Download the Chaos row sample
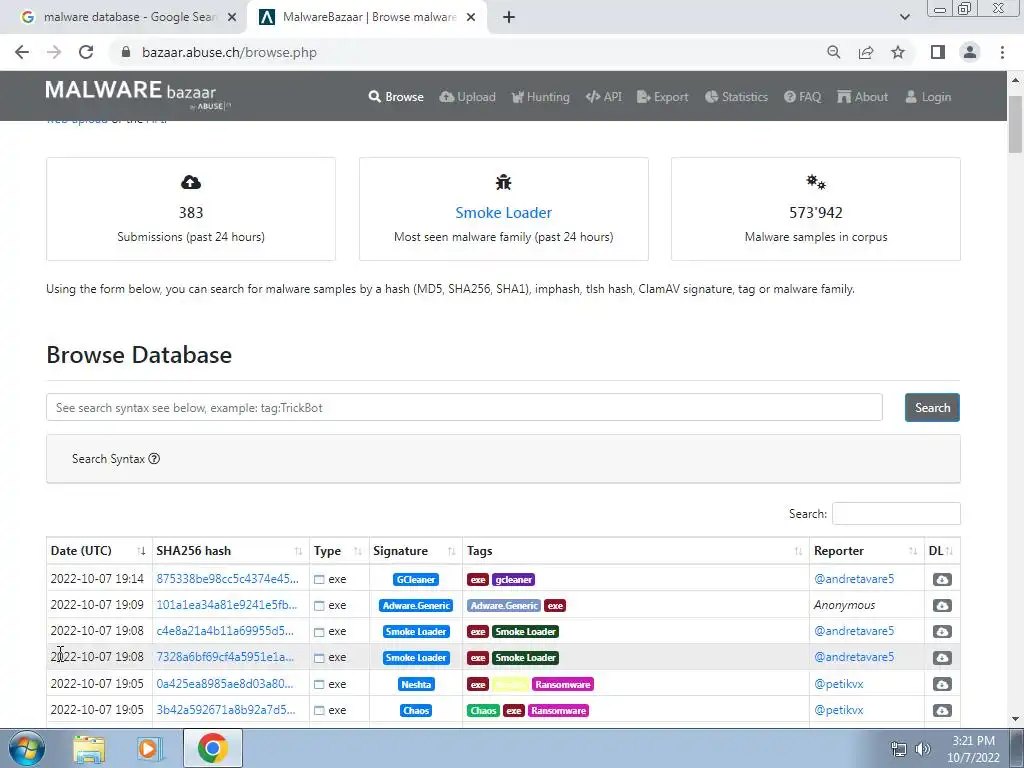 (x=942, y=711)
